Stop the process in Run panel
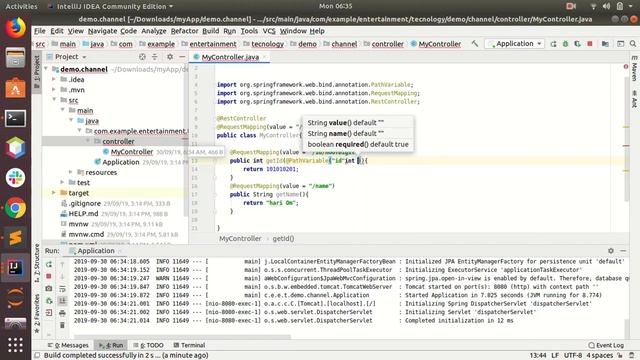 [49, 276]
